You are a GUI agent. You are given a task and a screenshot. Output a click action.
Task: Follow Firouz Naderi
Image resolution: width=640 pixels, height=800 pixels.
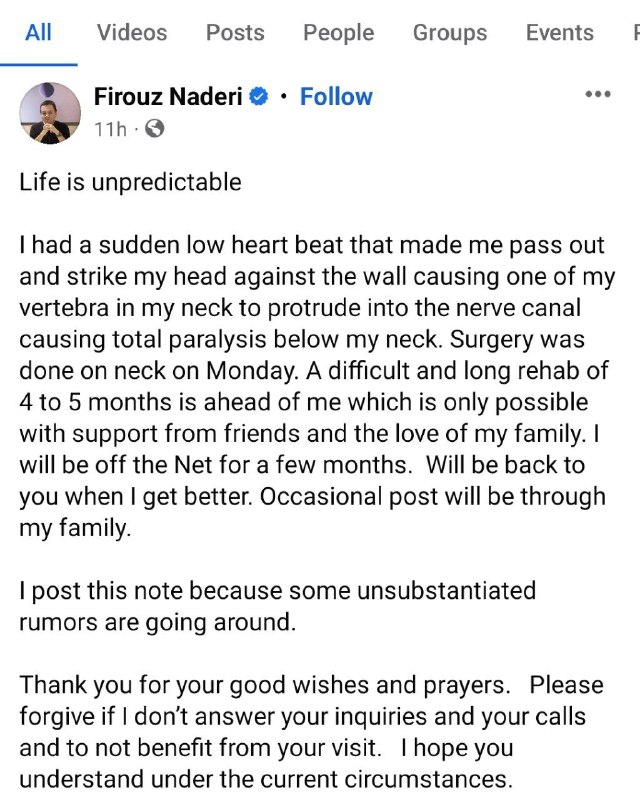click(336, 96)
